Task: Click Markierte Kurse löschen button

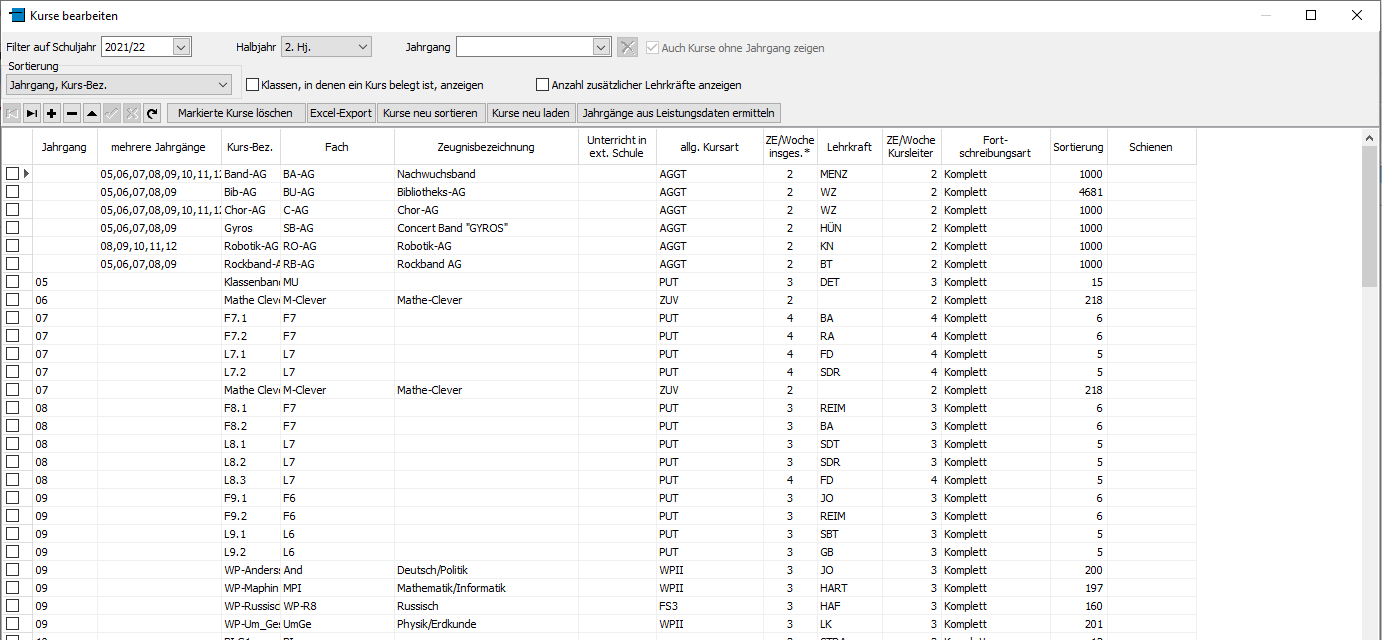Action: pyautogui.click(x=236, y=113)
